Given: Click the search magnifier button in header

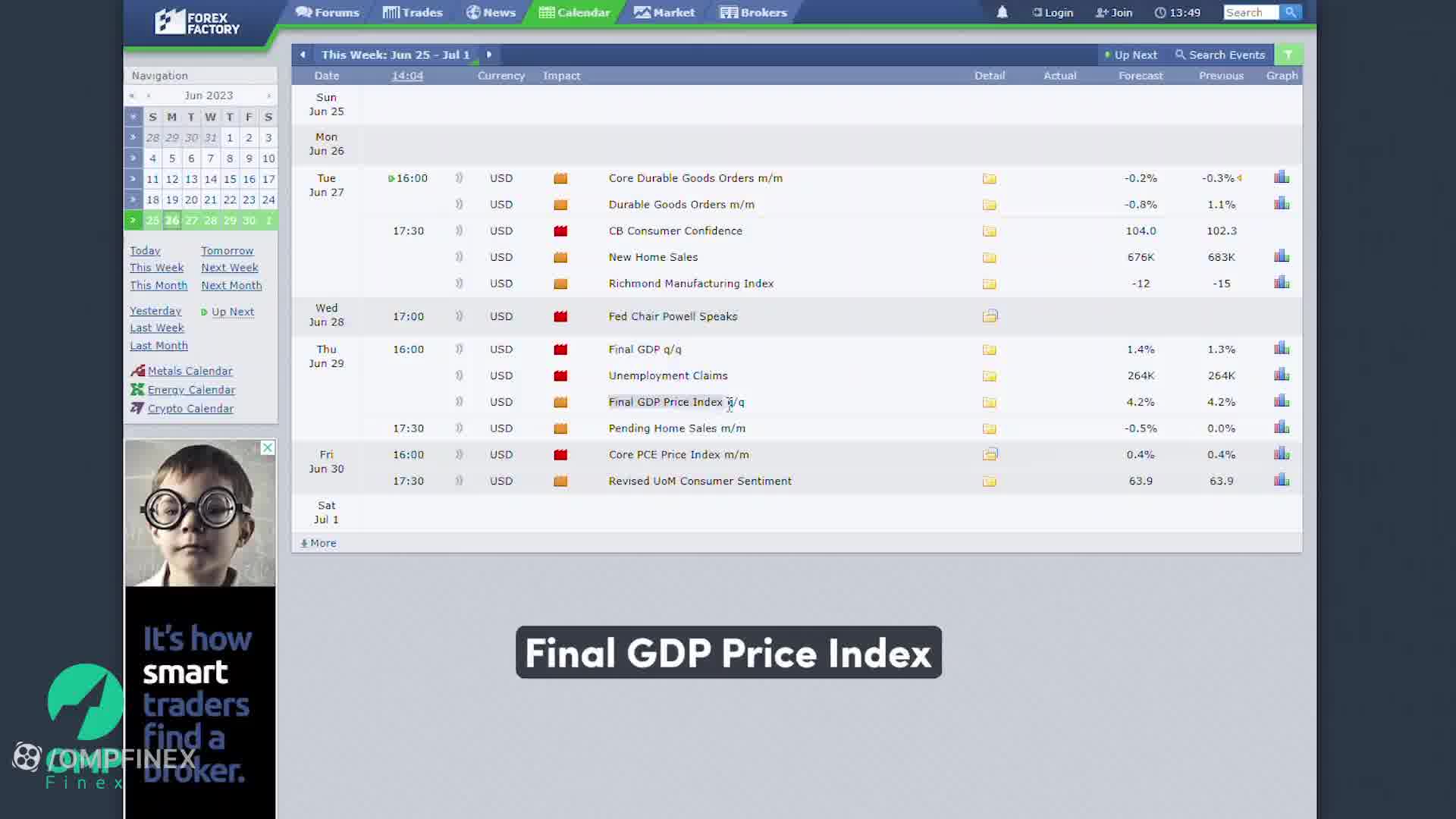Looking at the screenshot, I should point(1290,12).
